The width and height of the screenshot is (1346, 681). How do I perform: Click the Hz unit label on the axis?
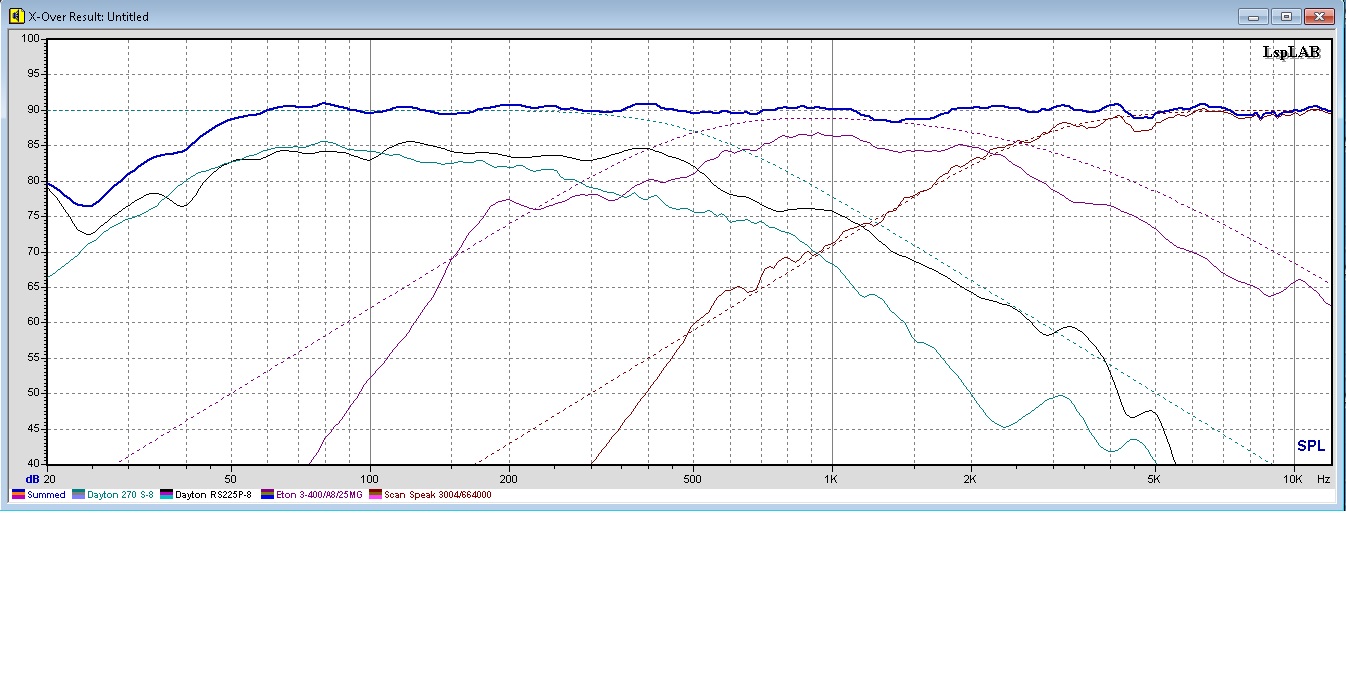[1323, 479]
